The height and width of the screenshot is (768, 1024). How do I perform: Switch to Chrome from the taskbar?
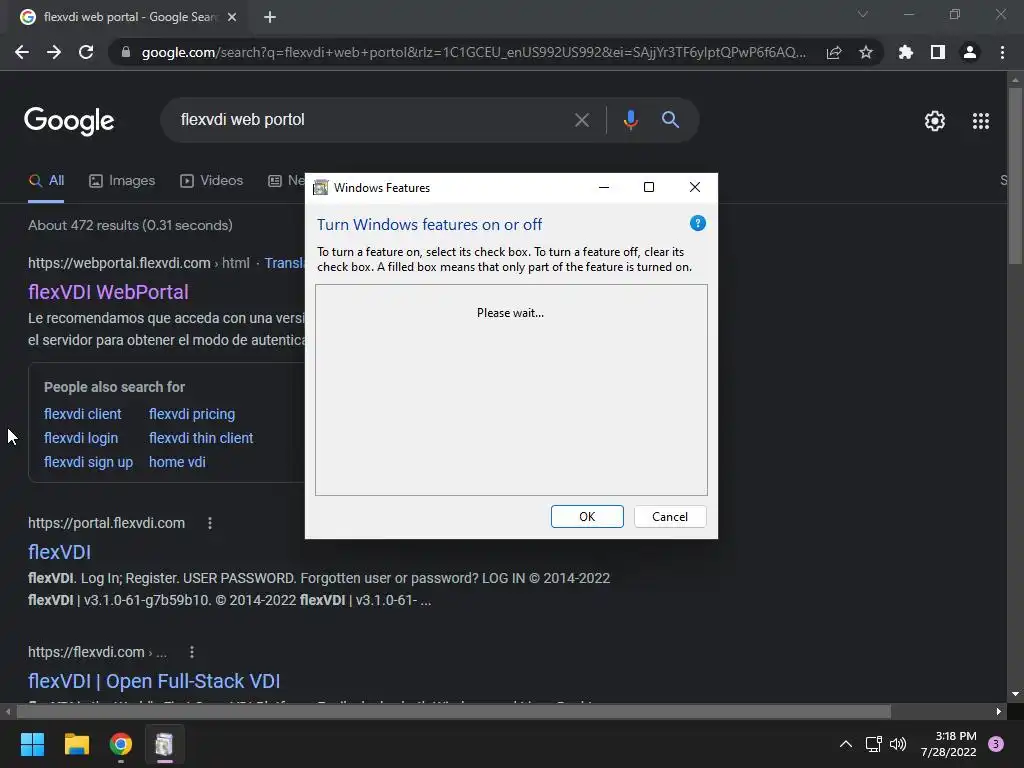pos(121,744)
